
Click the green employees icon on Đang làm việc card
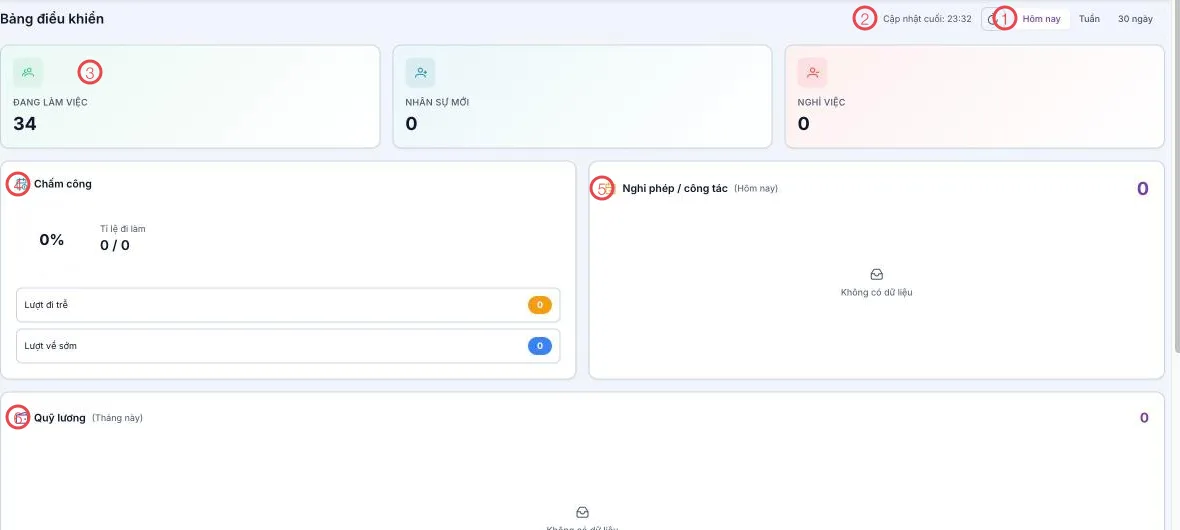tap(28, 72)
